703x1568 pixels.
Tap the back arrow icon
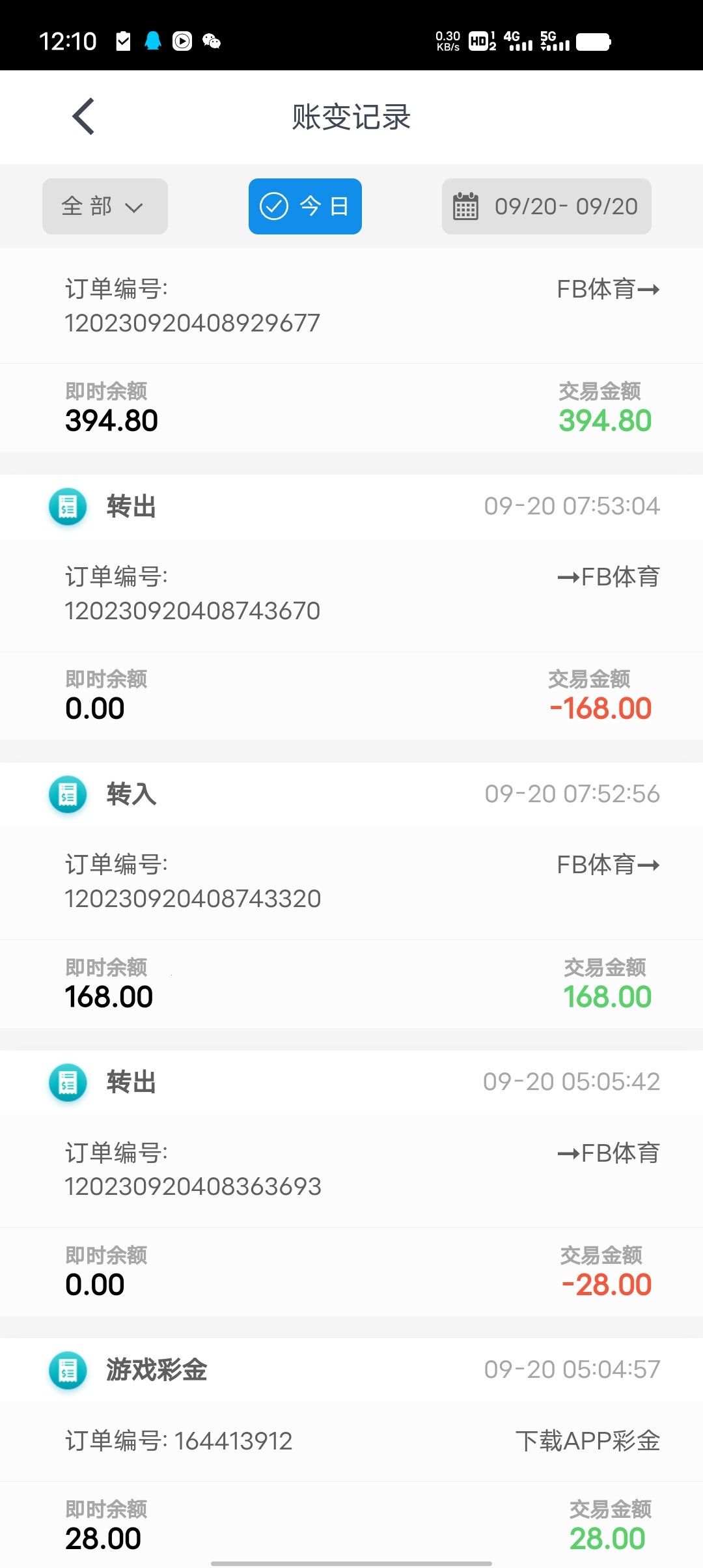coord(84,117)
